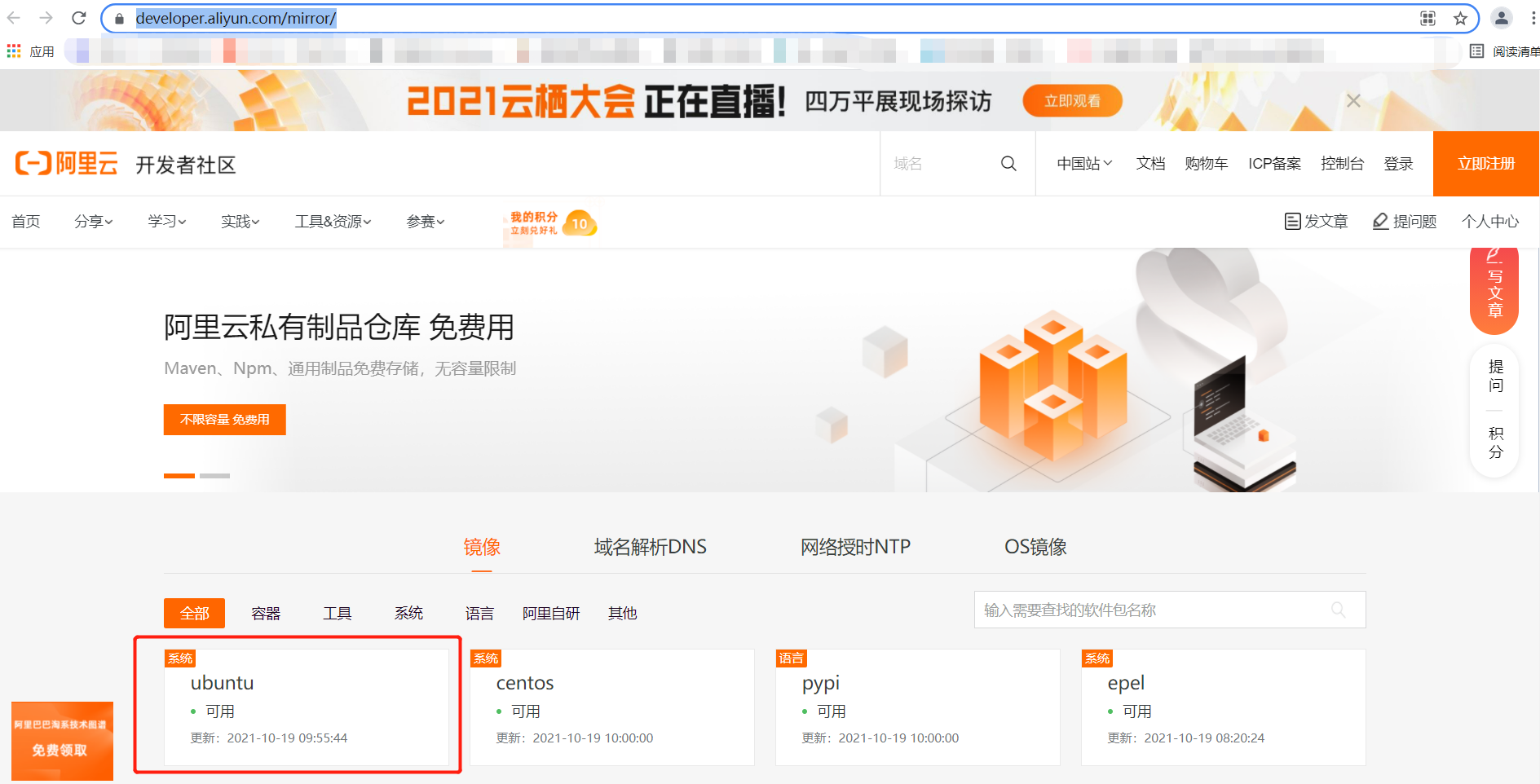
Task: Select the 容器 filter
Action: [x=266, y=613]
